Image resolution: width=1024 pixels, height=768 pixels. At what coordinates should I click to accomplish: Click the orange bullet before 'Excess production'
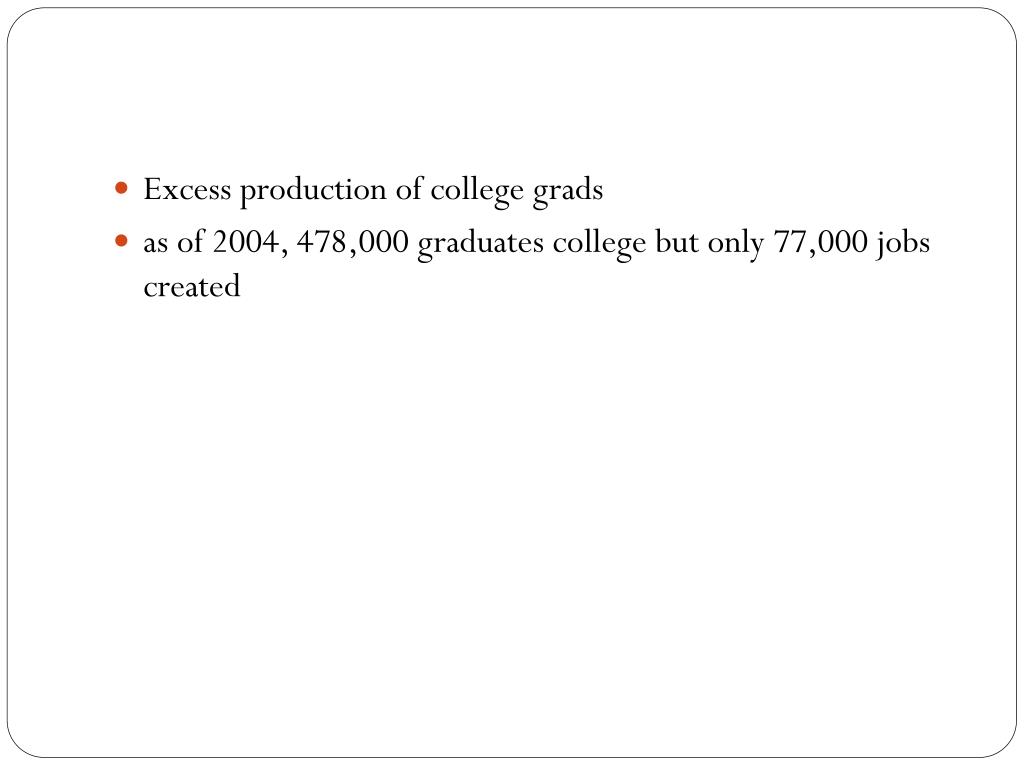pyautogui.click(x=121, y=189)
